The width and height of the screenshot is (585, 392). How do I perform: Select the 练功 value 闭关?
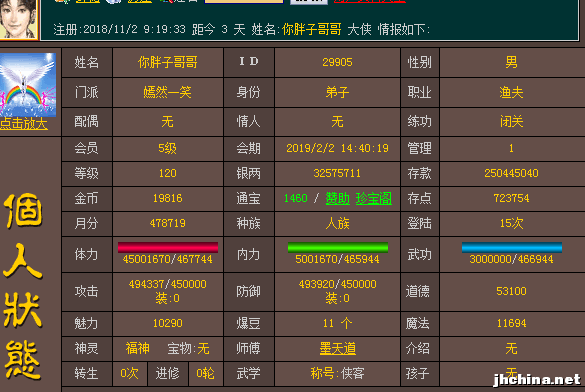512,122
